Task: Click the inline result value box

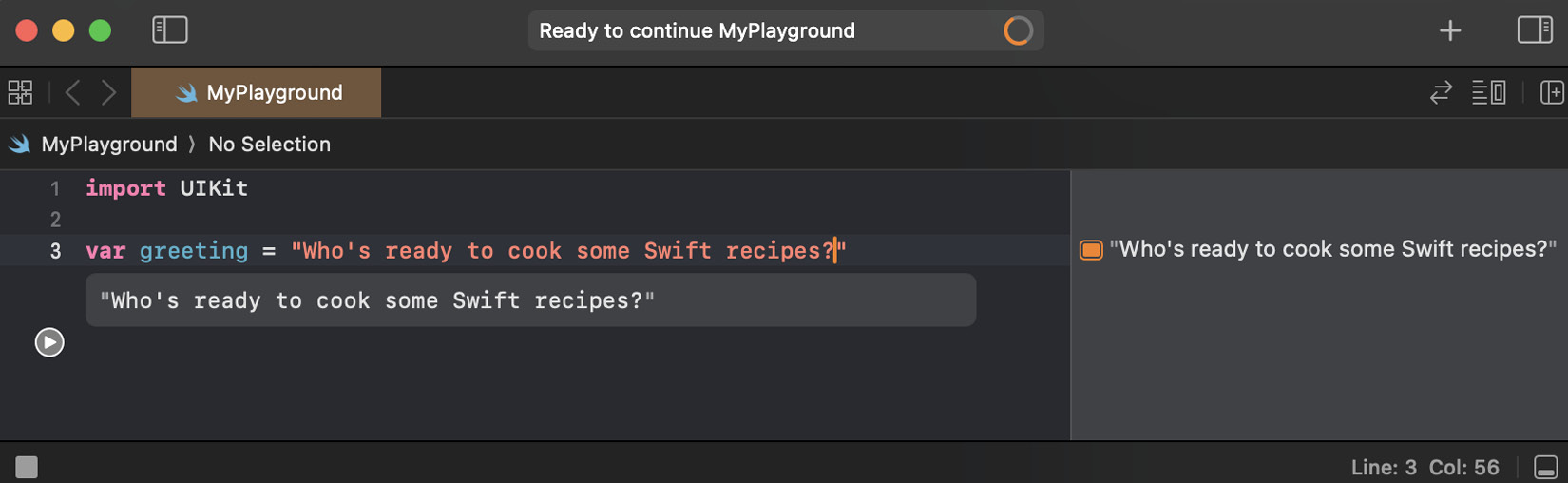Action: pyautogui.click(x=529, y=300)
